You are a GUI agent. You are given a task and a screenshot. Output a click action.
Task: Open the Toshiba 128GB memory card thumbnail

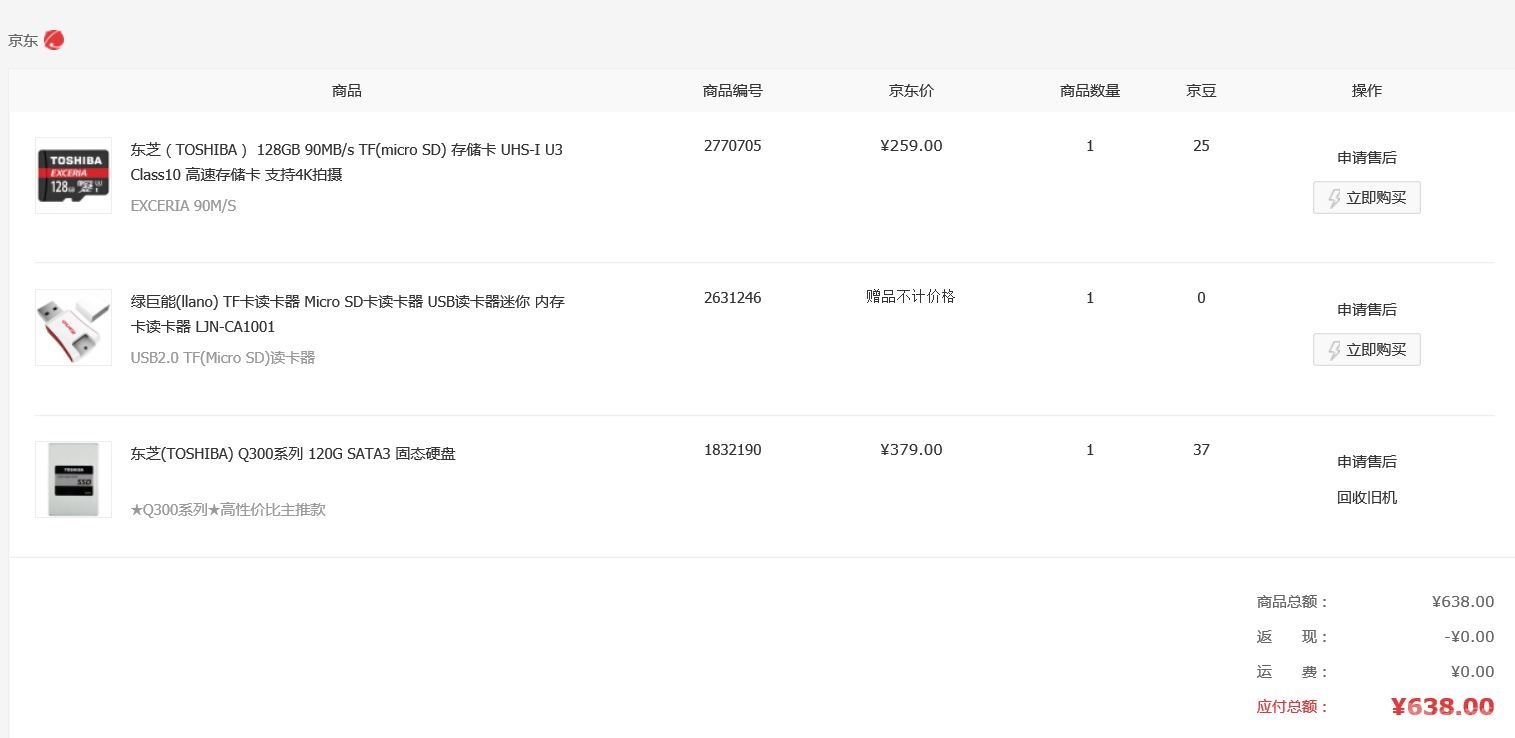click(x=73, y=175)
